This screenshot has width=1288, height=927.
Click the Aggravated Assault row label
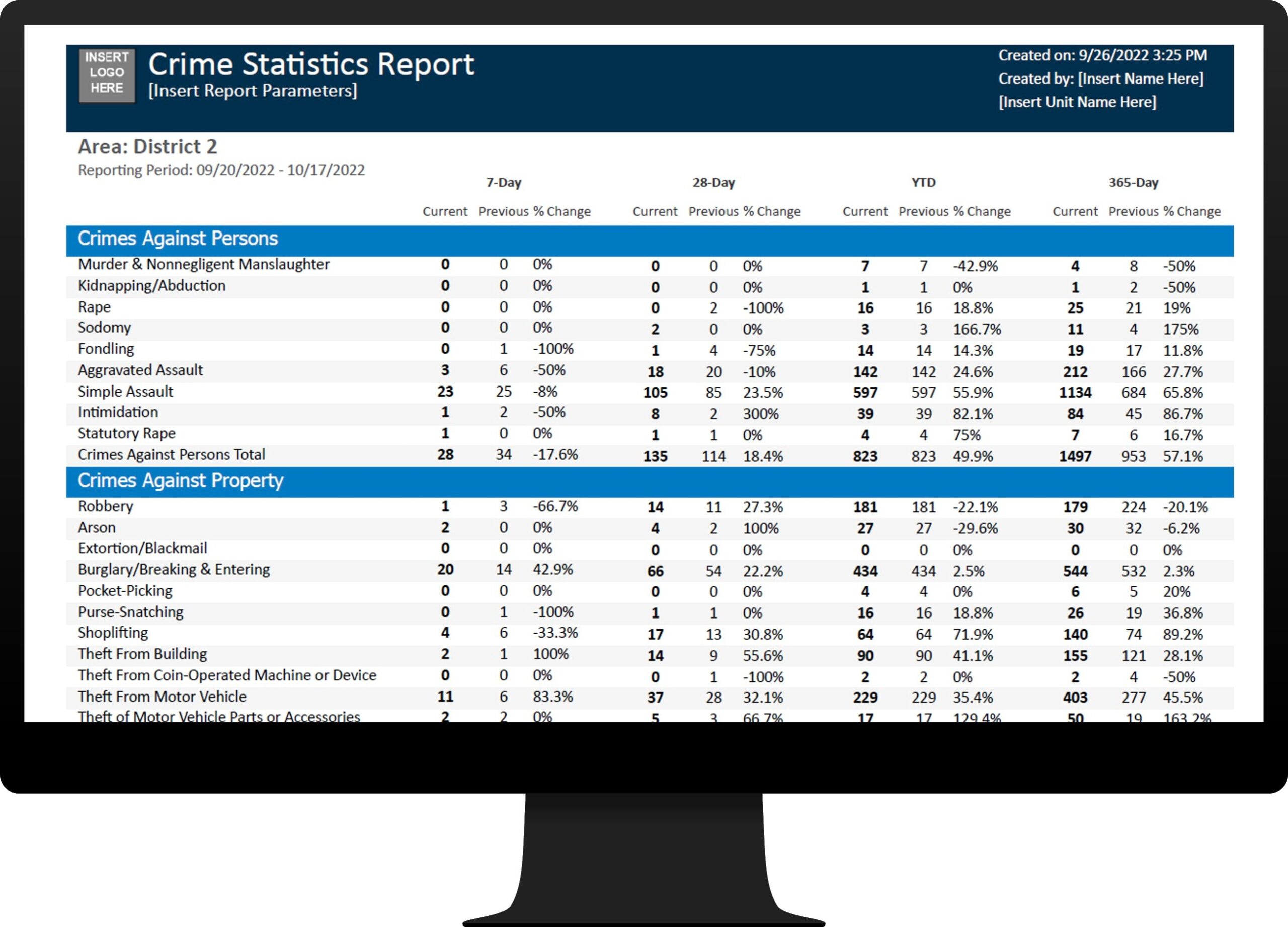(140, 370)
